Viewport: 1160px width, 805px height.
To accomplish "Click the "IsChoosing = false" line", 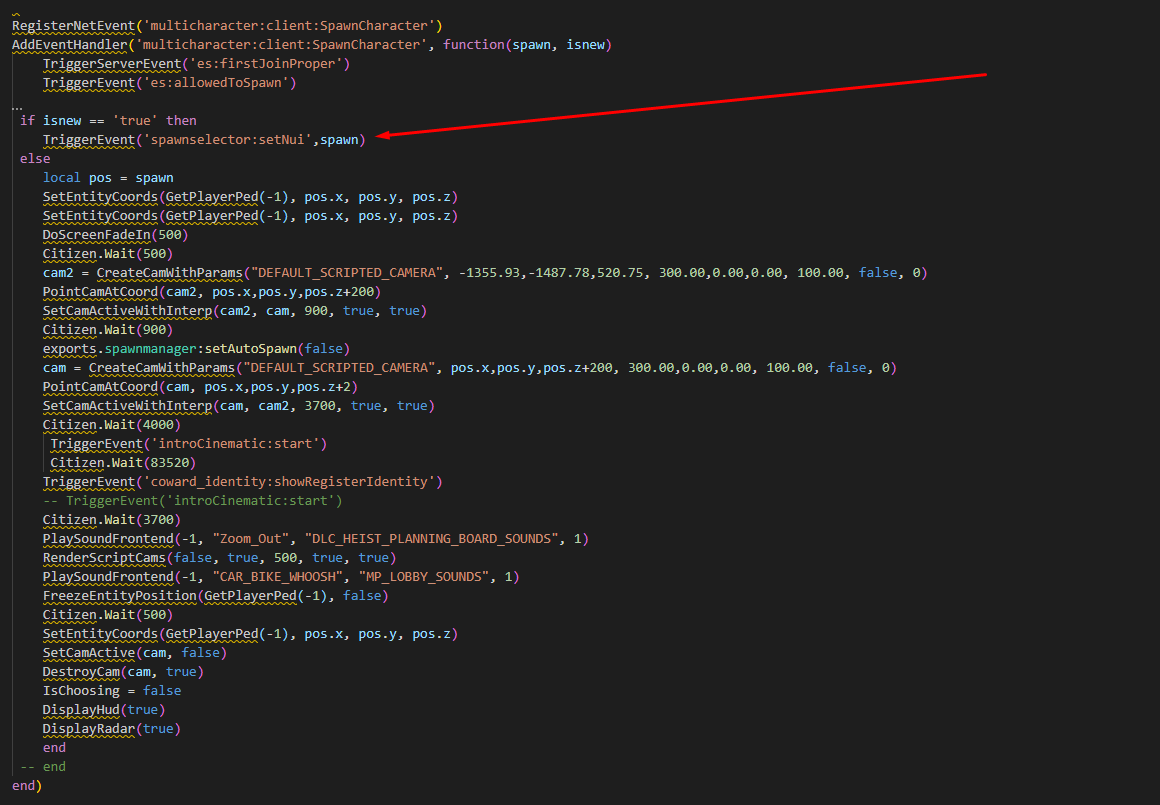I will [112, 690].
